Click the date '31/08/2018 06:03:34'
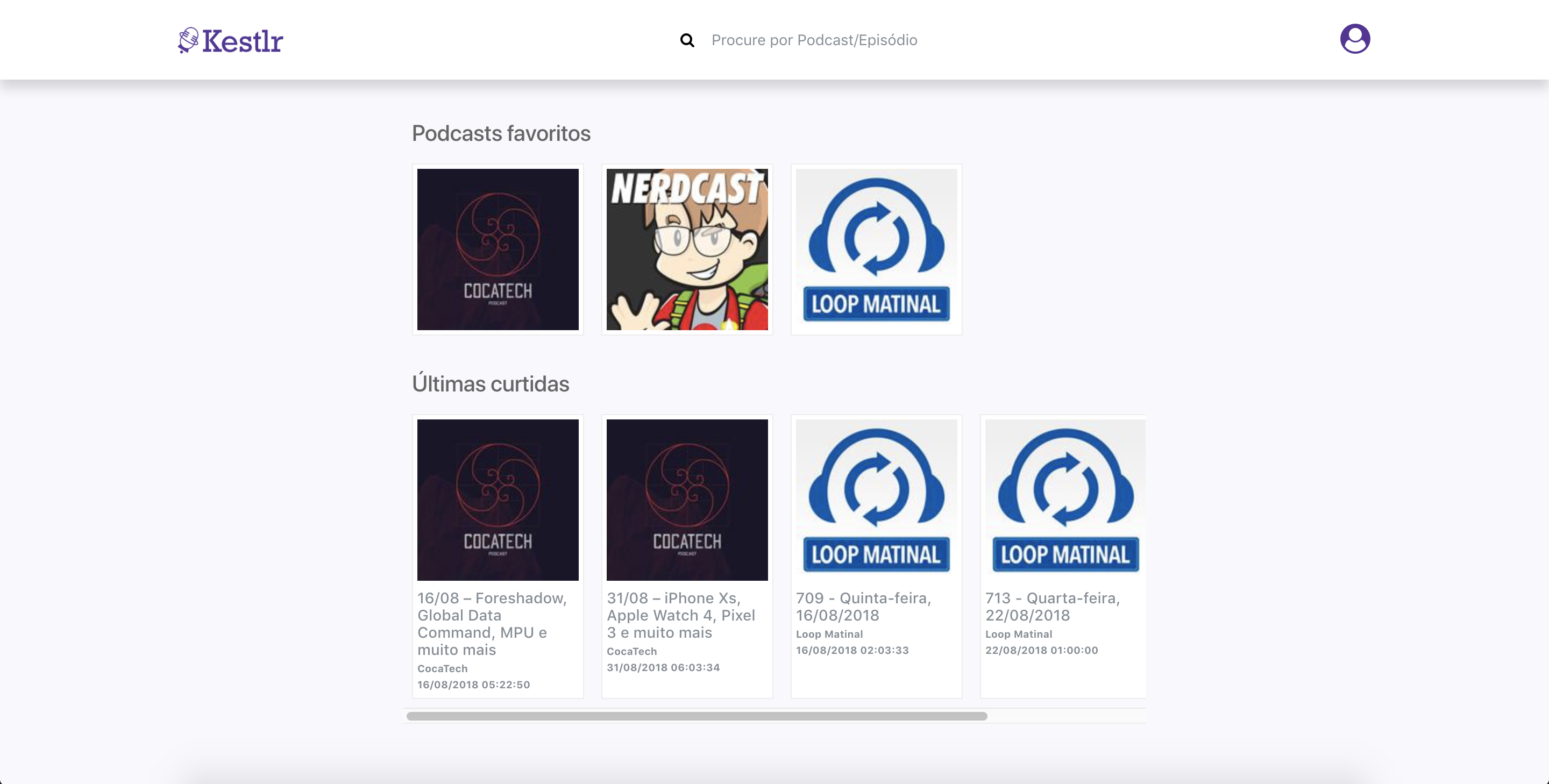 (x=663, y=667)
